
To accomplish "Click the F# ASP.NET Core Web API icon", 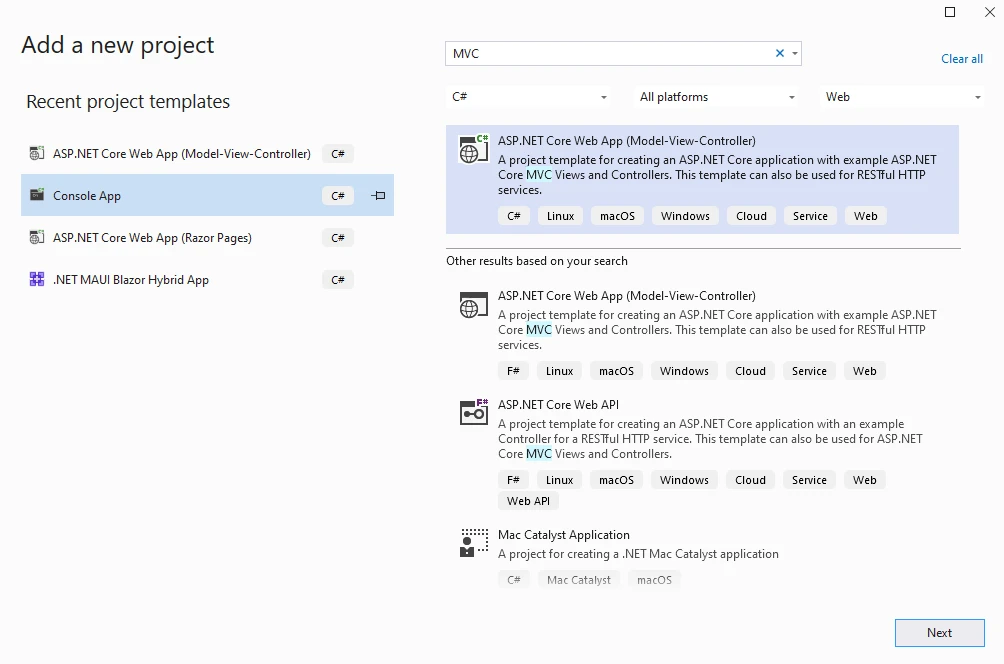I will (473, 412).
